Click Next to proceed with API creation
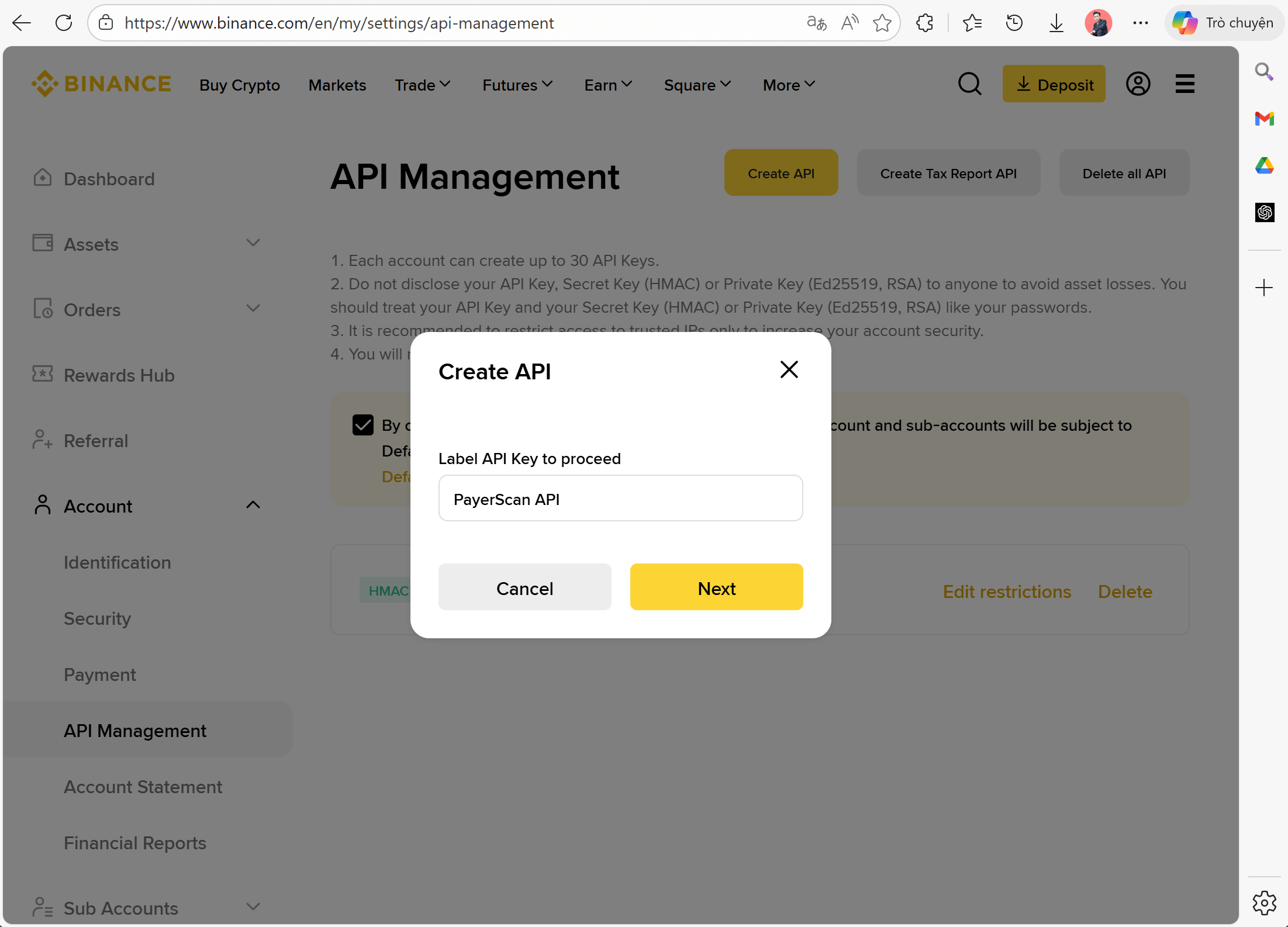1288x927 pixels. tap(716, 587)
